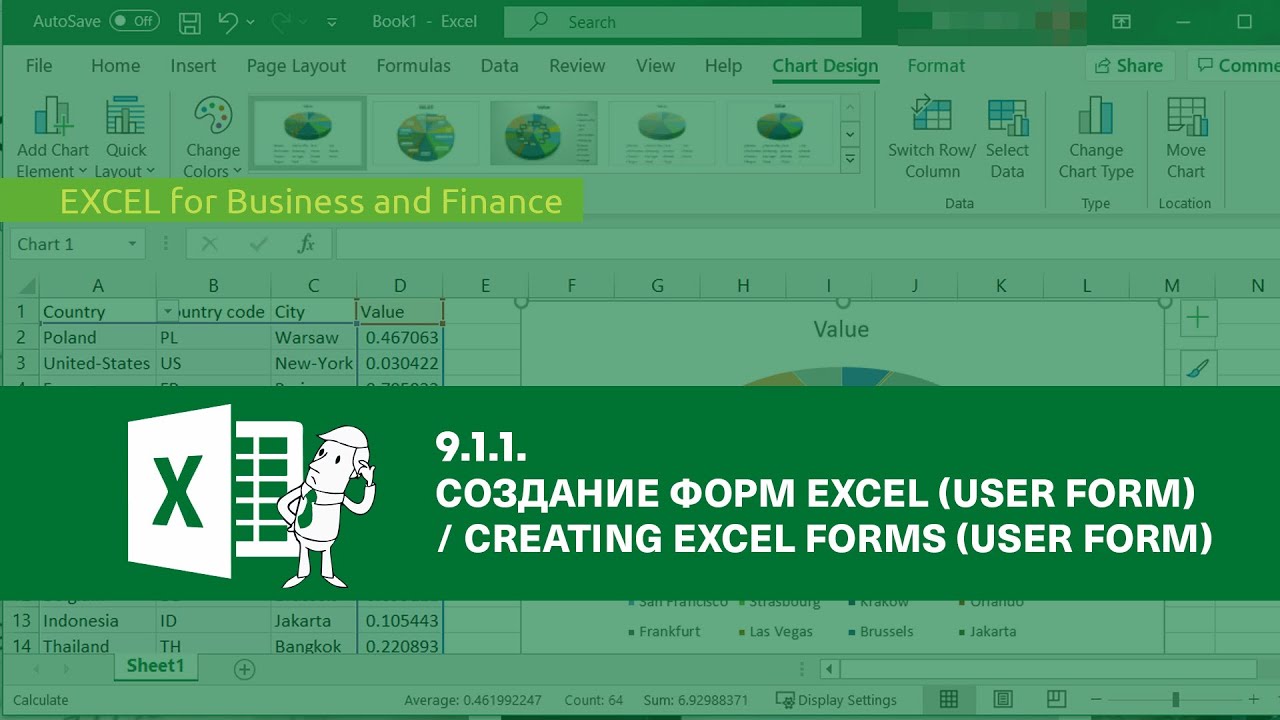Select the Chart Design tab
This screenshot has height=720, width=1280.
click(825, 66)
